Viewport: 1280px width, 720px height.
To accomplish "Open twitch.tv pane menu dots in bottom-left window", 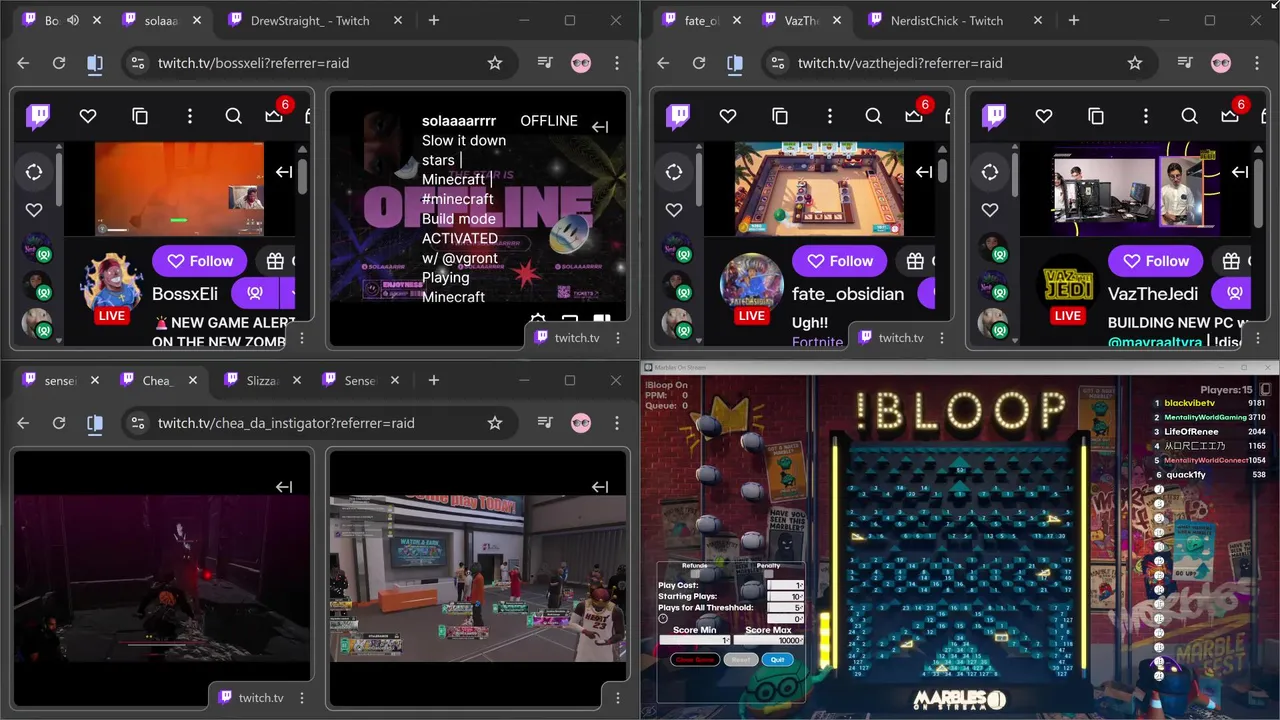I will click(302, 698).
